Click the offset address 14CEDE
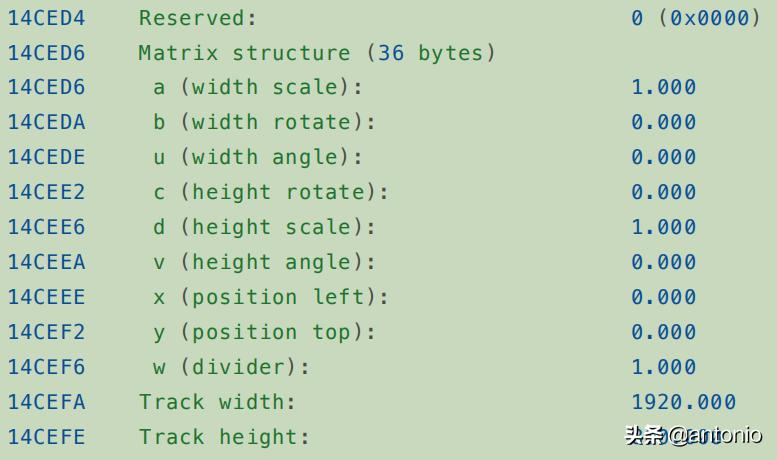The height and width of the screenshot is (460, 777). click(47, 158)
